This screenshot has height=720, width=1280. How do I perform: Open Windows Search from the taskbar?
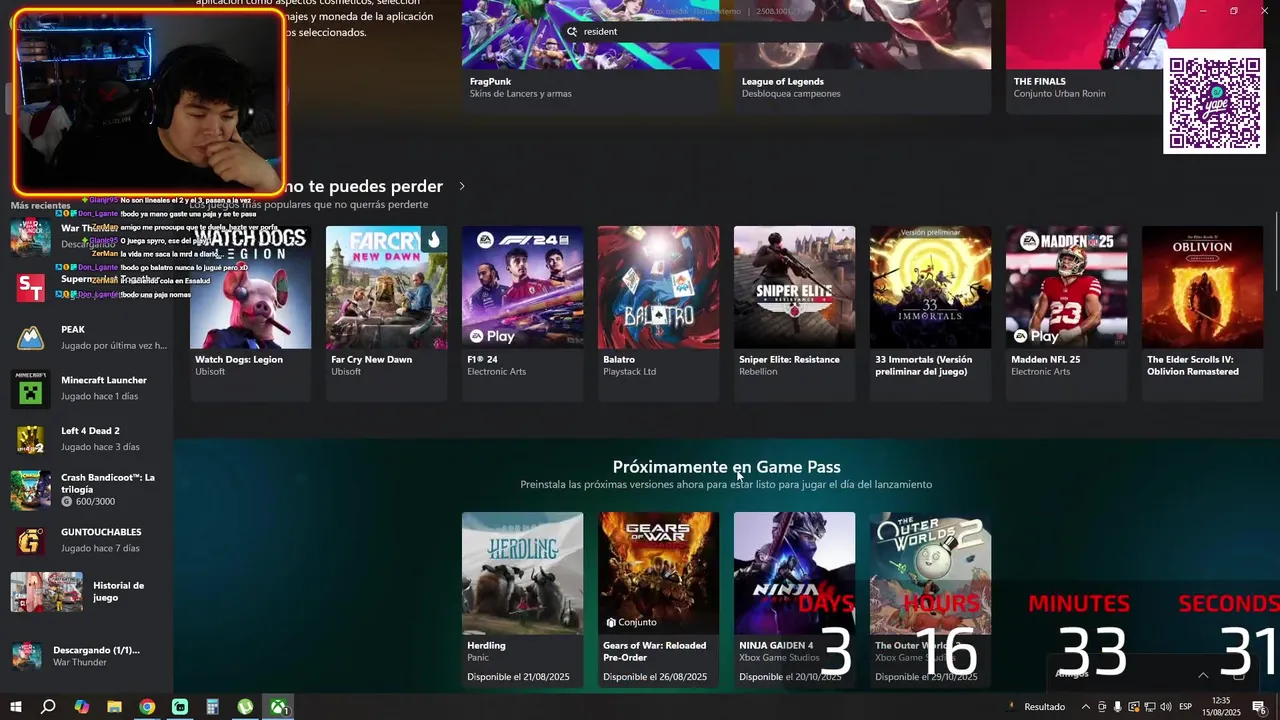(48, 707)
